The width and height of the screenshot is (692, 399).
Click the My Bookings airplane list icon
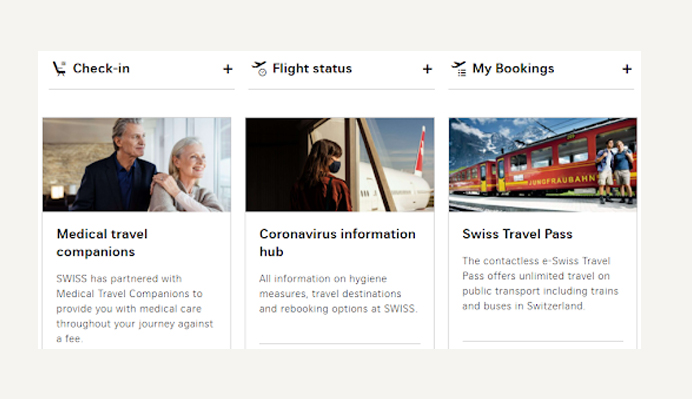click(459, 68)
